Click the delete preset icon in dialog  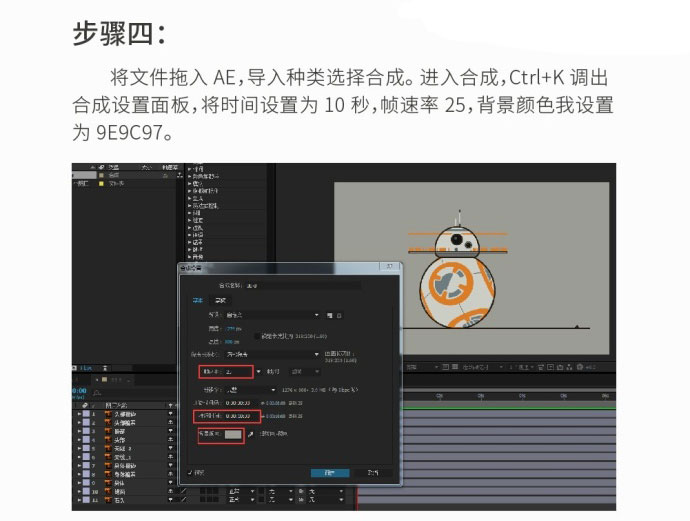[339, 316]
